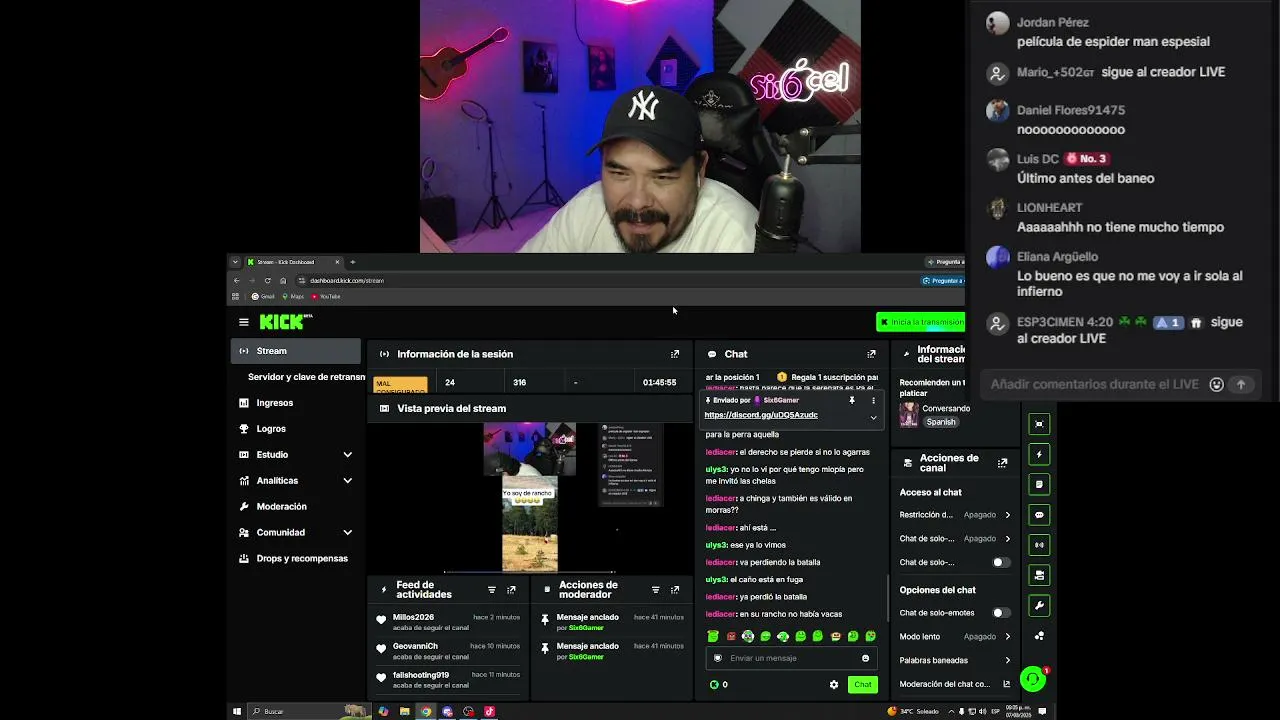Open emoji picker in LIVE comment box
Image resolution: width=1280 pixels, height=720 pixels.
(x=1216, y=384)
